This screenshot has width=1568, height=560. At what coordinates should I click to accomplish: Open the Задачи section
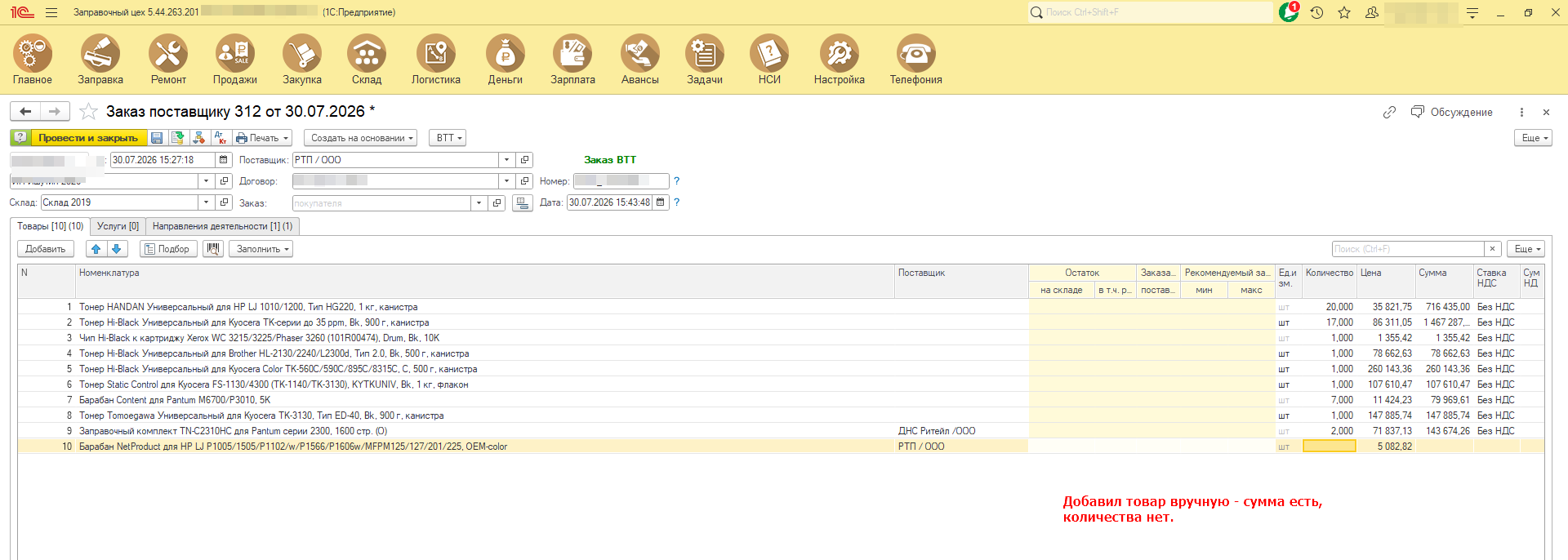(705, 60)
